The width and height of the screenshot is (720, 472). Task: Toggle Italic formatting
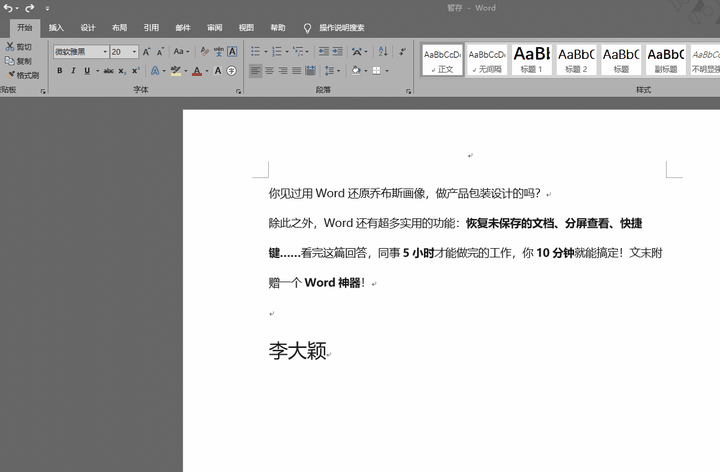pos(73,71)
